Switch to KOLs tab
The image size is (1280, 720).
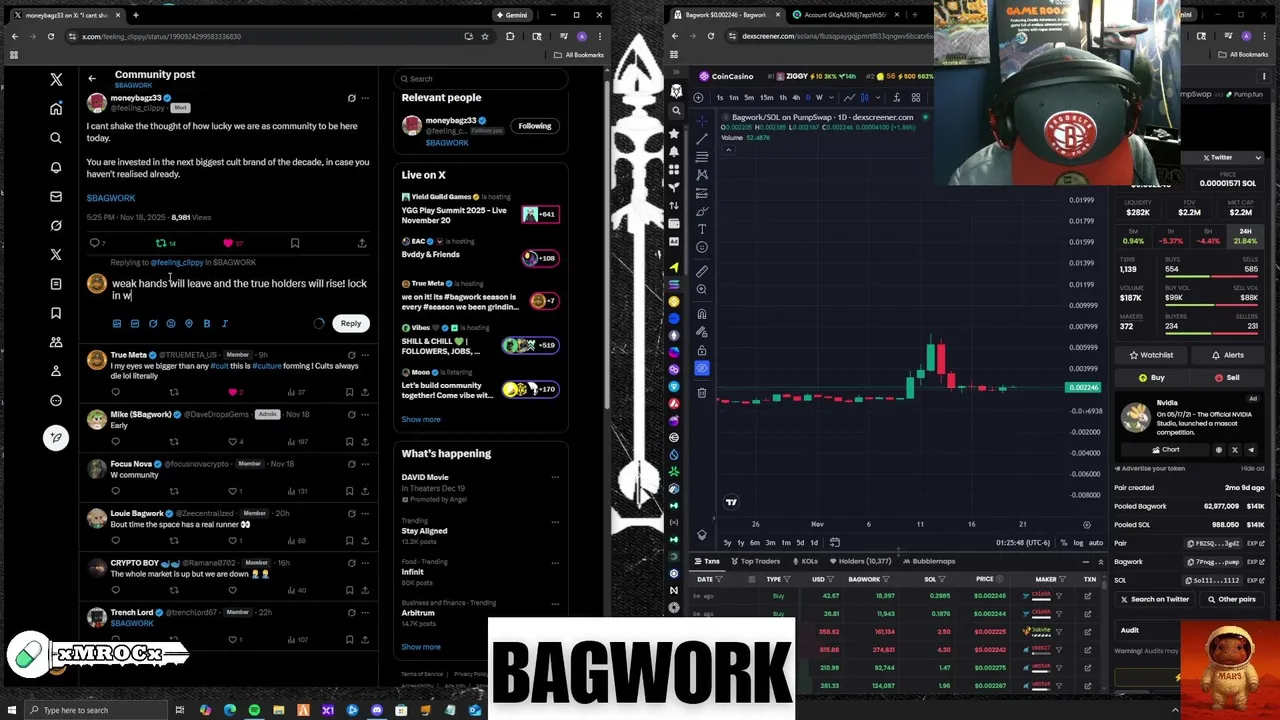805,562
